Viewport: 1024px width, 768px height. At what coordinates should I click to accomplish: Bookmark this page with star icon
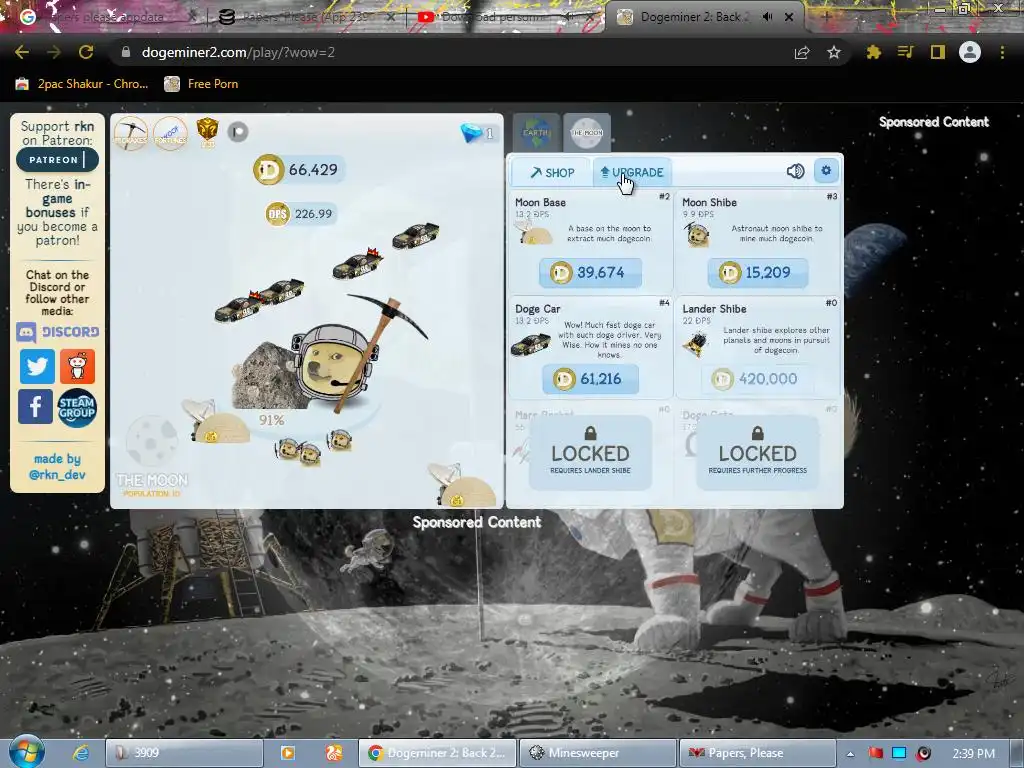[x=834, y=52]
